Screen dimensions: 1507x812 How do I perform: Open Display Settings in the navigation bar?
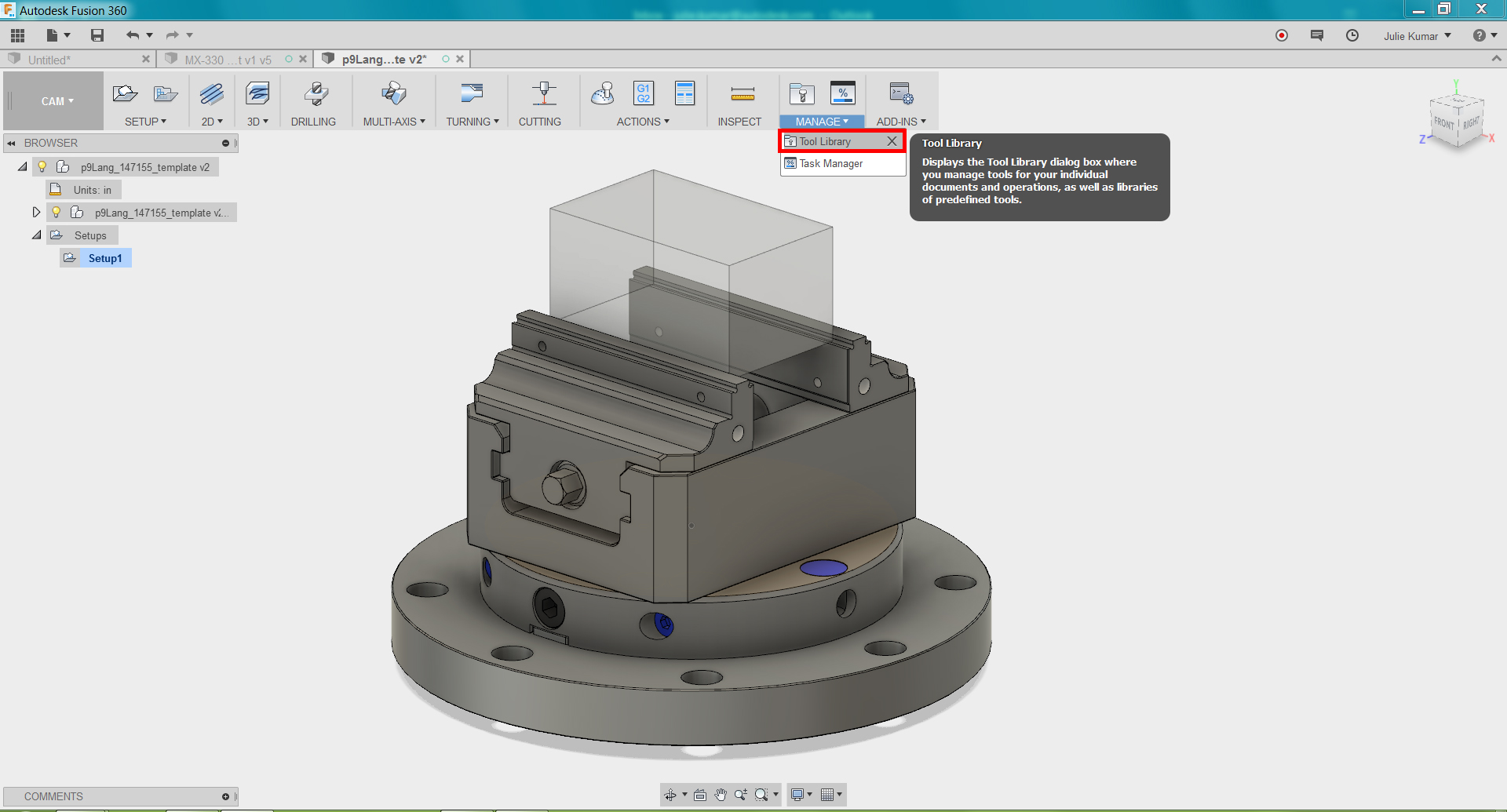[801, 795]
